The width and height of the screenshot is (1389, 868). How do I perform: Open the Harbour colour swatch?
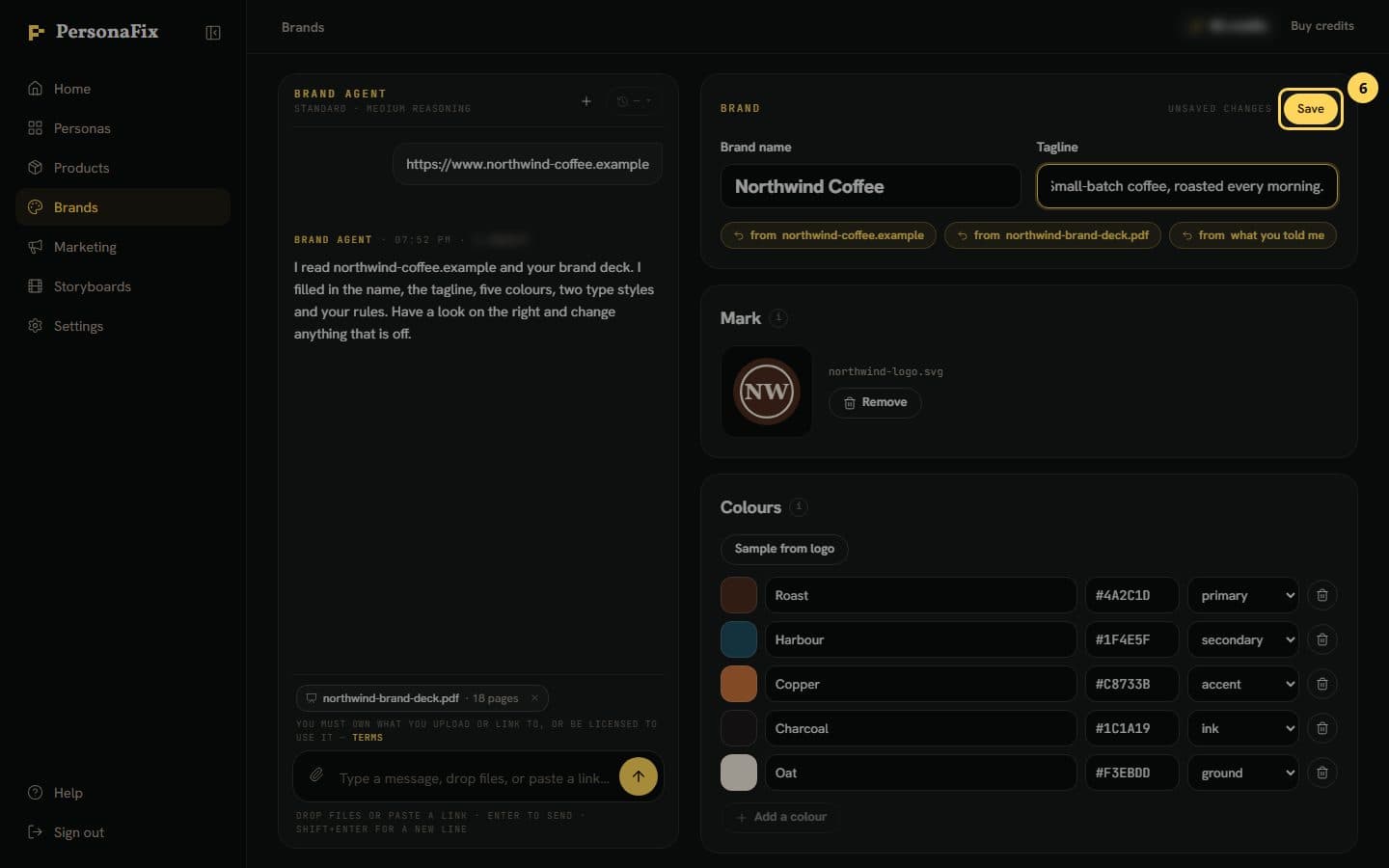[739, 639]
